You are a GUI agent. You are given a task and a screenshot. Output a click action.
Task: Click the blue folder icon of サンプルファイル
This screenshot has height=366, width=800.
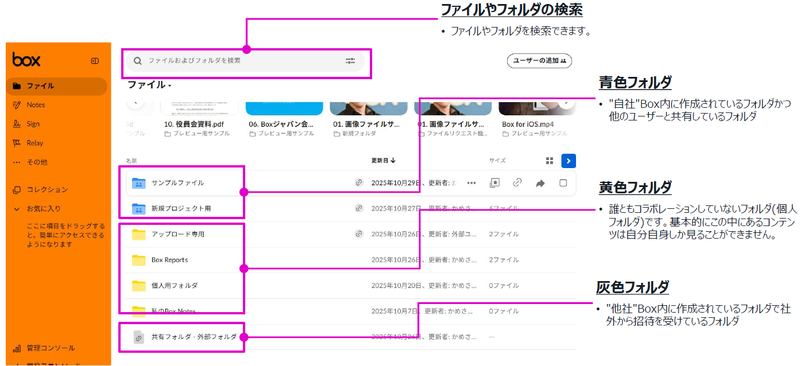[138, 183]
